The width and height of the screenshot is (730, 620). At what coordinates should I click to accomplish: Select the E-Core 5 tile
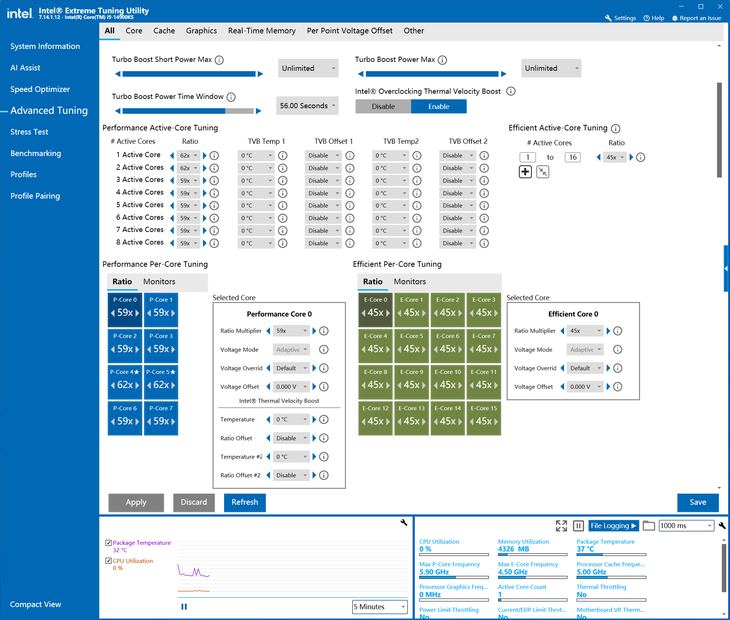click(x=412, y=346)
